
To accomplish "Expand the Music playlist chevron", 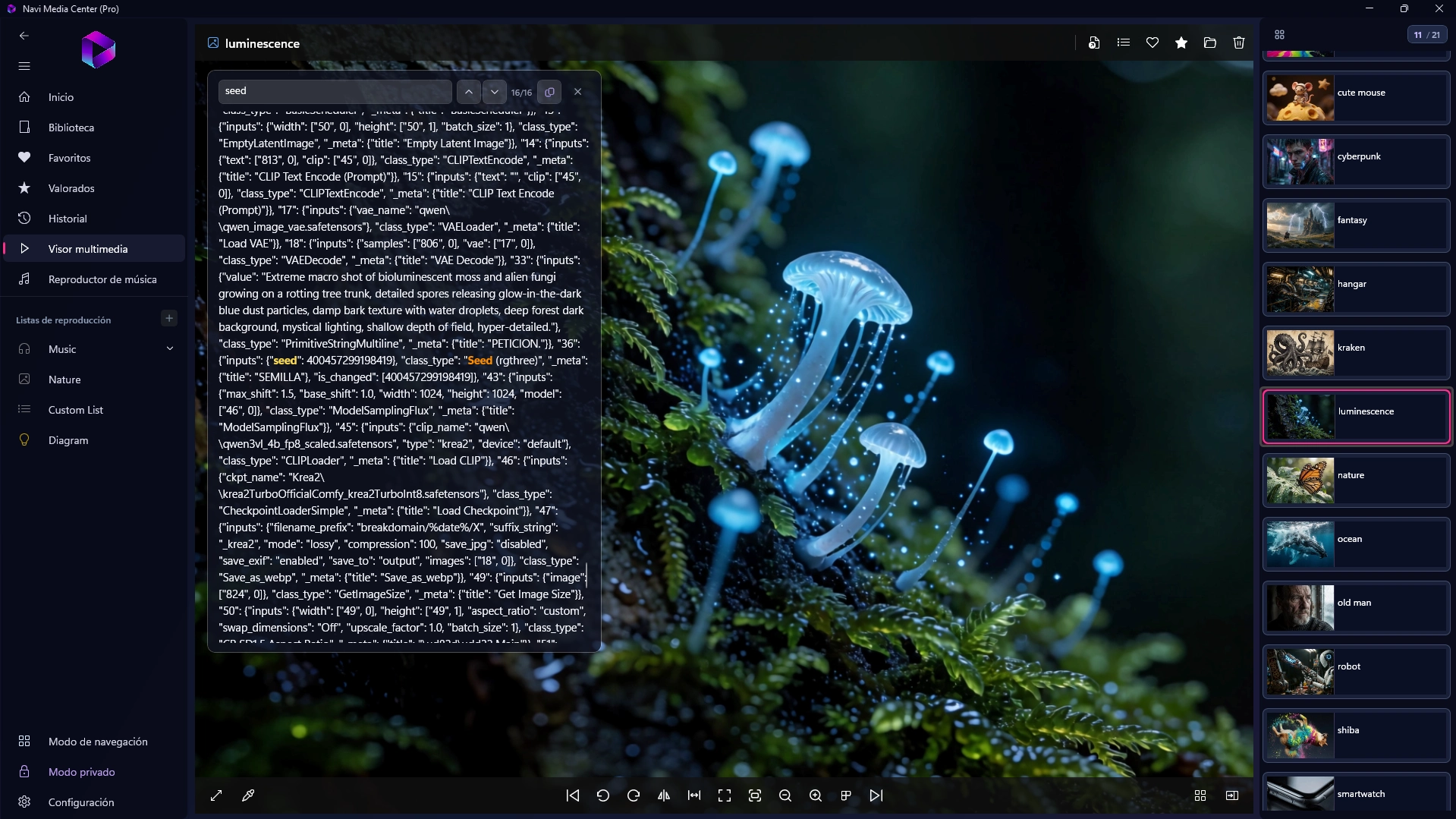I will pos(170,349).
